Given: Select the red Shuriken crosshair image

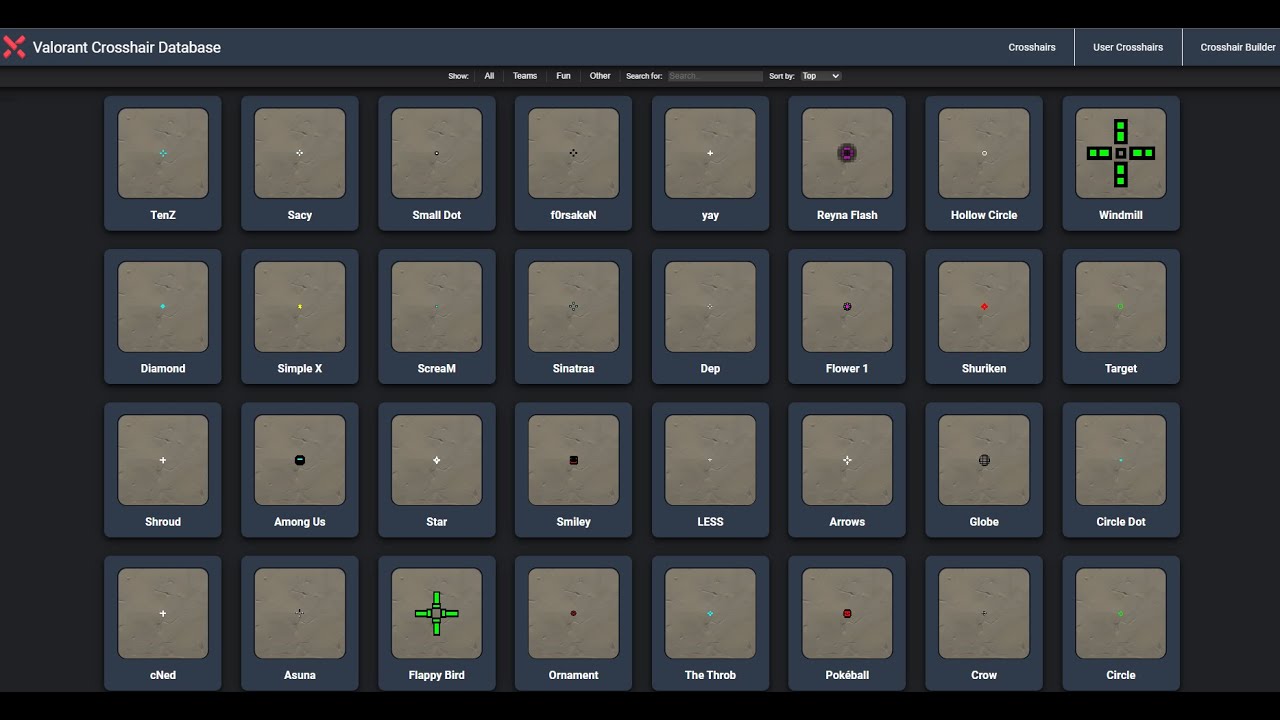Looking at the screenshot, I should pos(984,306).
